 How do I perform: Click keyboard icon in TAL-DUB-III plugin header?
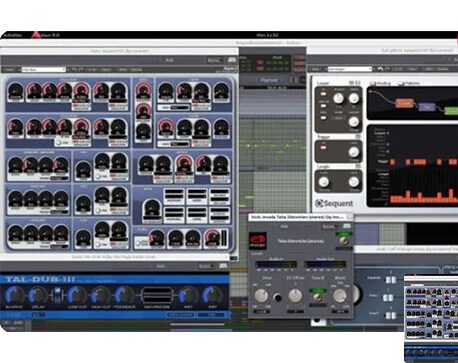223,266
